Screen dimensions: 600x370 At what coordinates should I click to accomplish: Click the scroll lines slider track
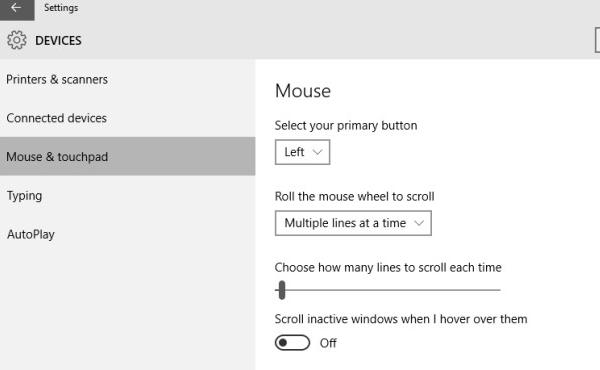tap(388, 290)
